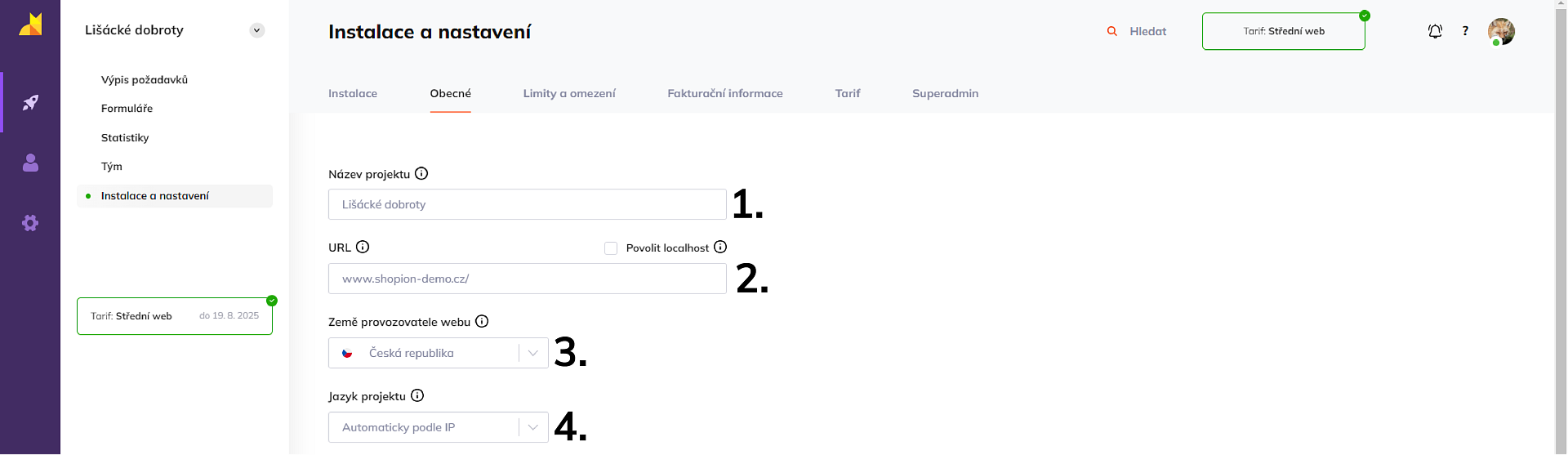Enable the Povolit localhost checkbox
Viewport: 1568px width, 455px height.
tap(611, 248)
